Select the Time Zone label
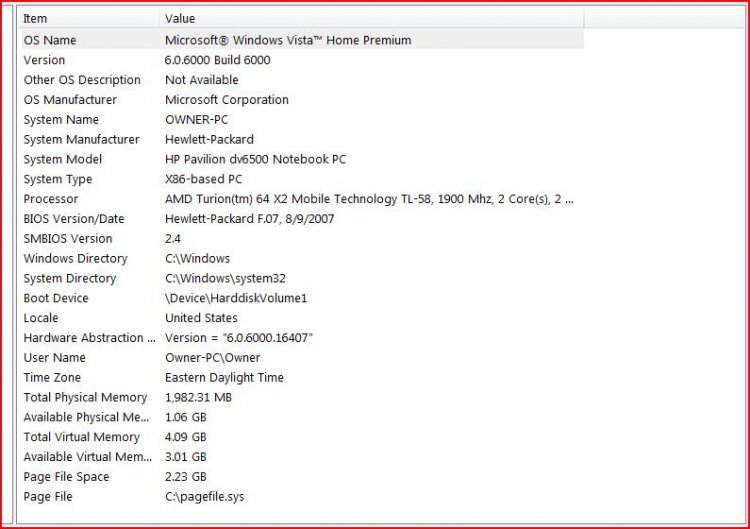 pyautogui.click(x=52, y=378)
